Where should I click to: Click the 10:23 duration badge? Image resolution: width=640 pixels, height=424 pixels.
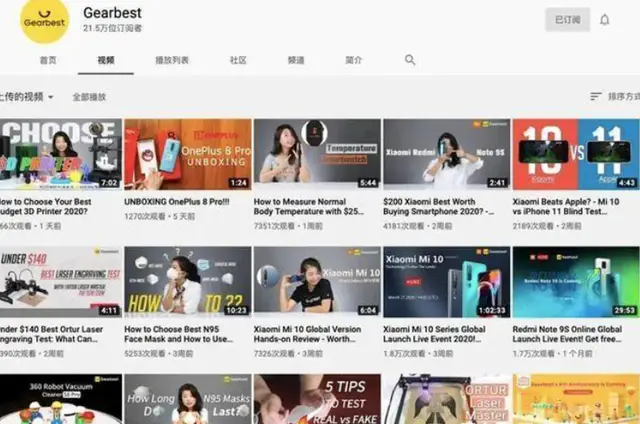pyautogui.click(x=236, y=310)
